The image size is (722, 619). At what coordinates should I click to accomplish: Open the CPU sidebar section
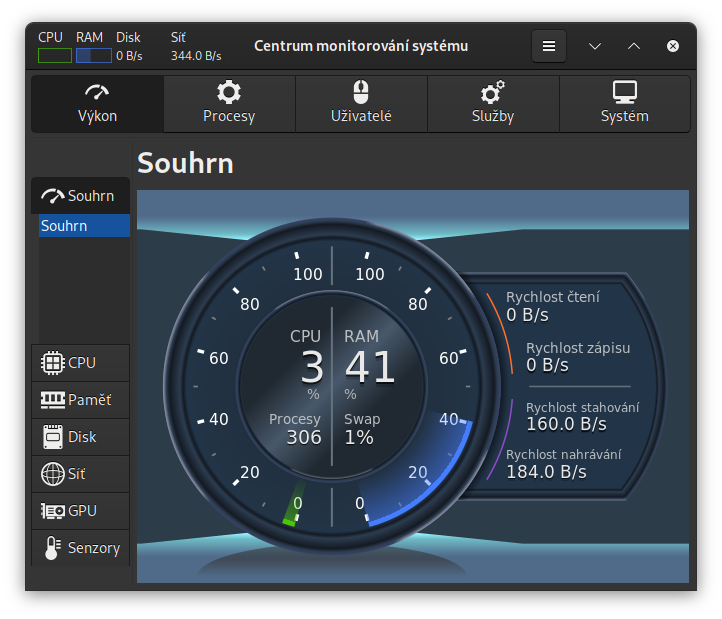click(x=80, y=363)
